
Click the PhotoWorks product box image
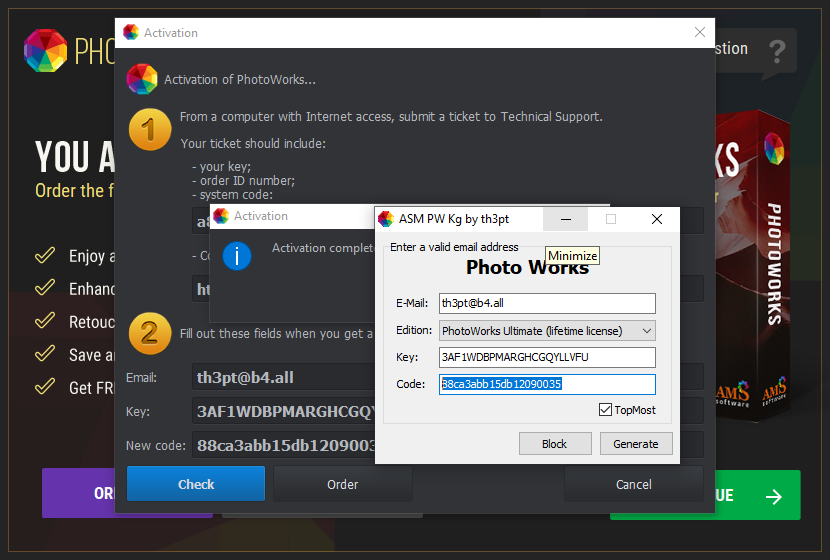click(x=753, y=265)
